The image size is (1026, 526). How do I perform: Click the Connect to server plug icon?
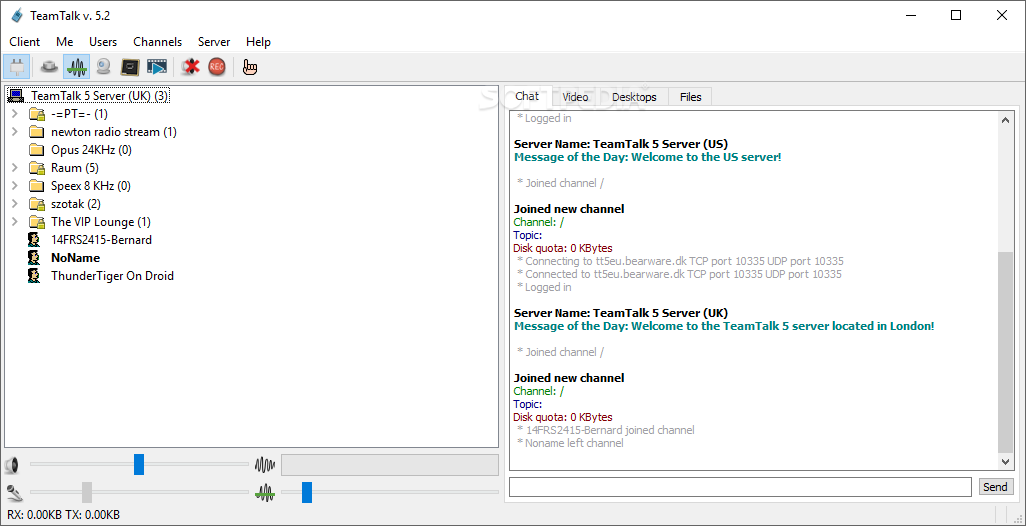(x=16, y=66)
